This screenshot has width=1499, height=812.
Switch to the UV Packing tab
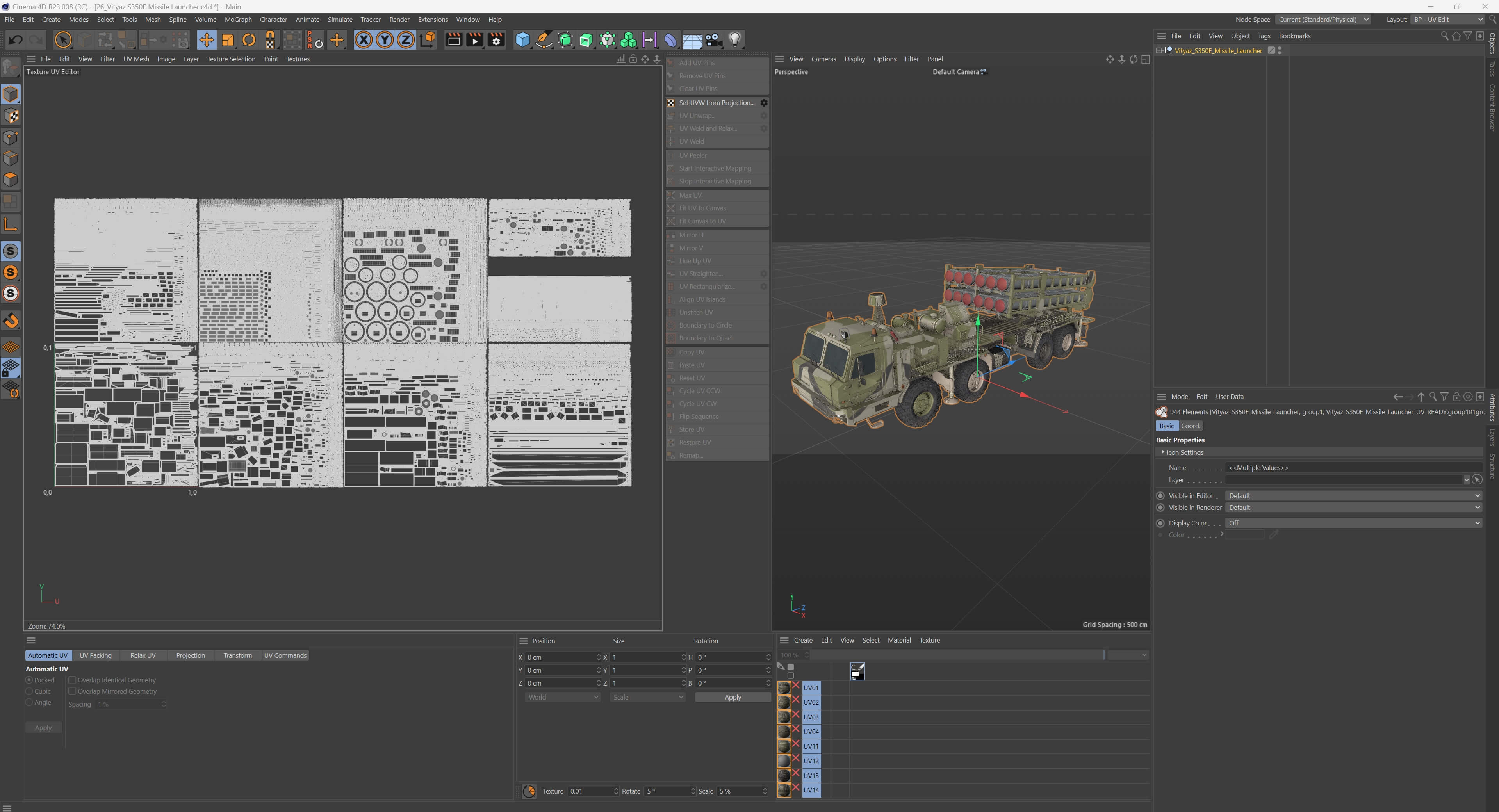click(95, 655)
